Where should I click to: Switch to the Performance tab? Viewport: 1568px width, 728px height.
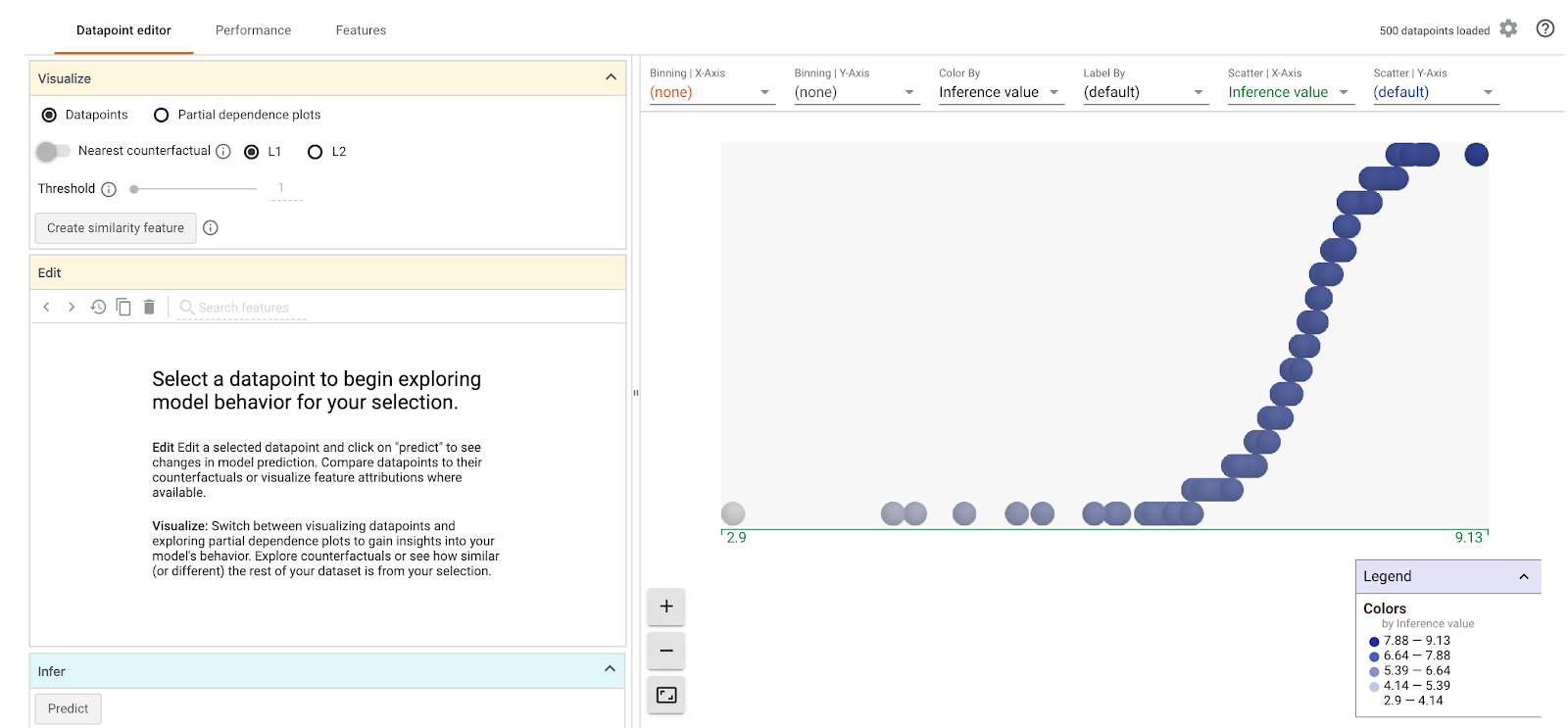pos(253,30)
